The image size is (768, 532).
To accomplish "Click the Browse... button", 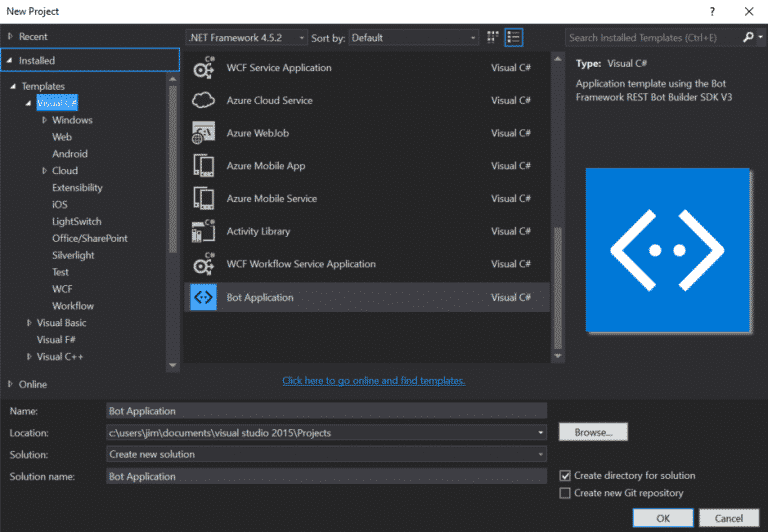I will tap(593, 432).
